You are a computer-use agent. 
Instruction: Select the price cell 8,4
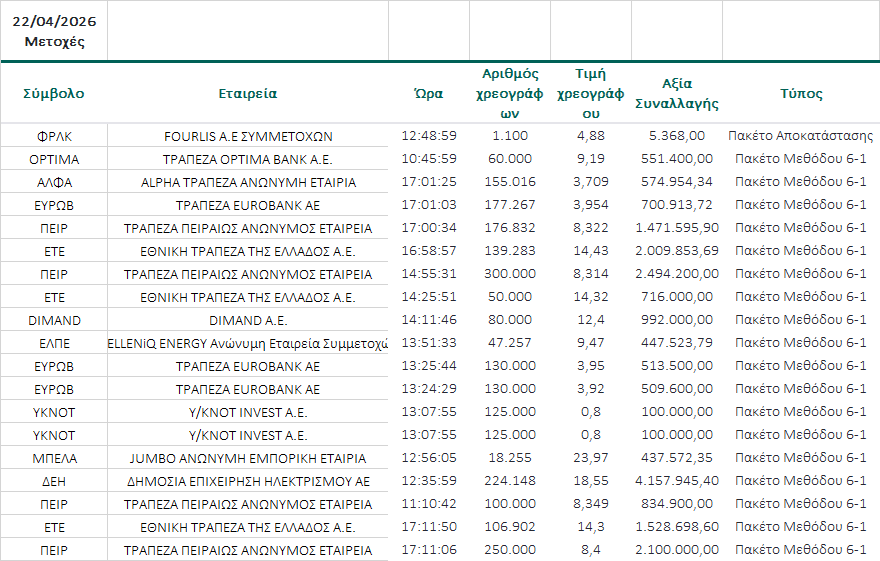point(590,550)
